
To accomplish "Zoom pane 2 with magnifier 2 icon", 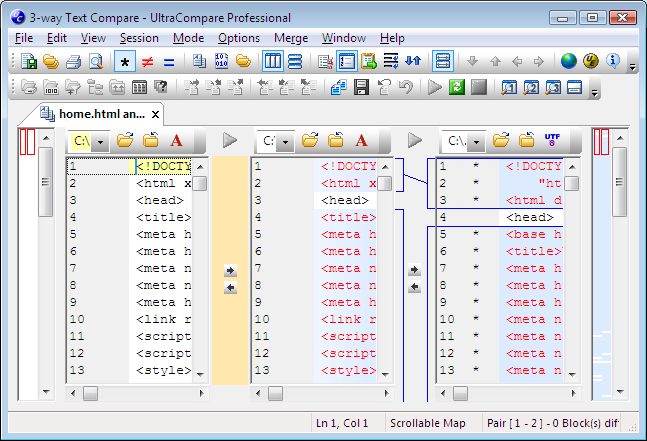I will point(531,87).
